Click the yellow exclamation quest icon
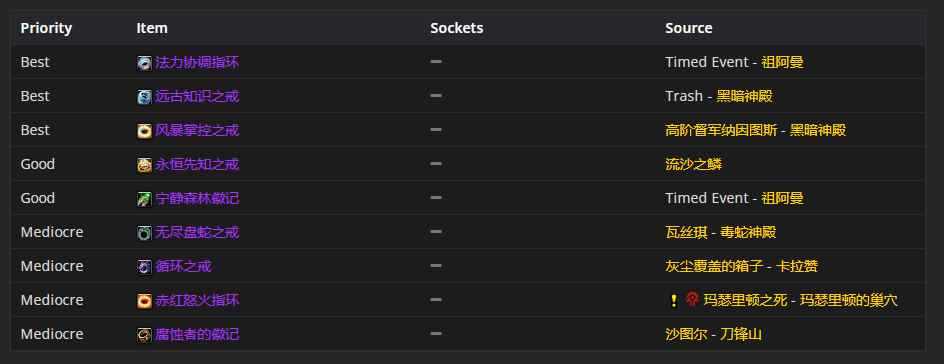 tap(674, 300)
